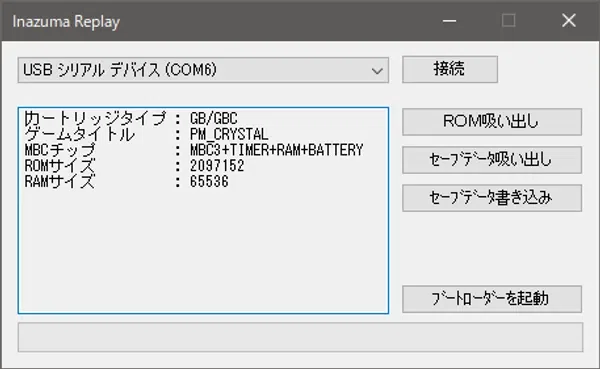Click the 接続 connect button
This screenshot has width=600, height=369.
pos(450,69)
